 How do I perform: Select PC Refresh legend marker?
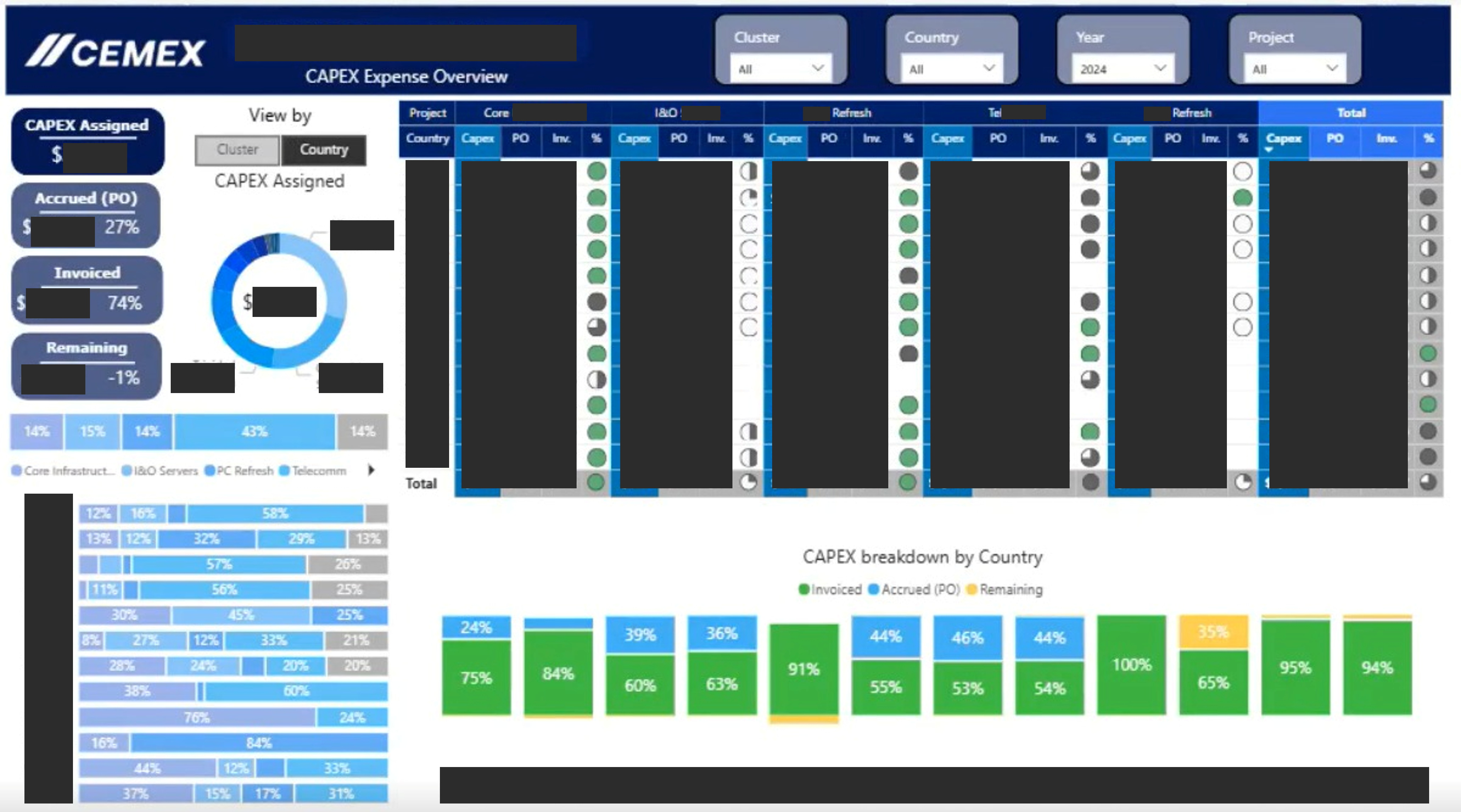(x=209, y=471)
